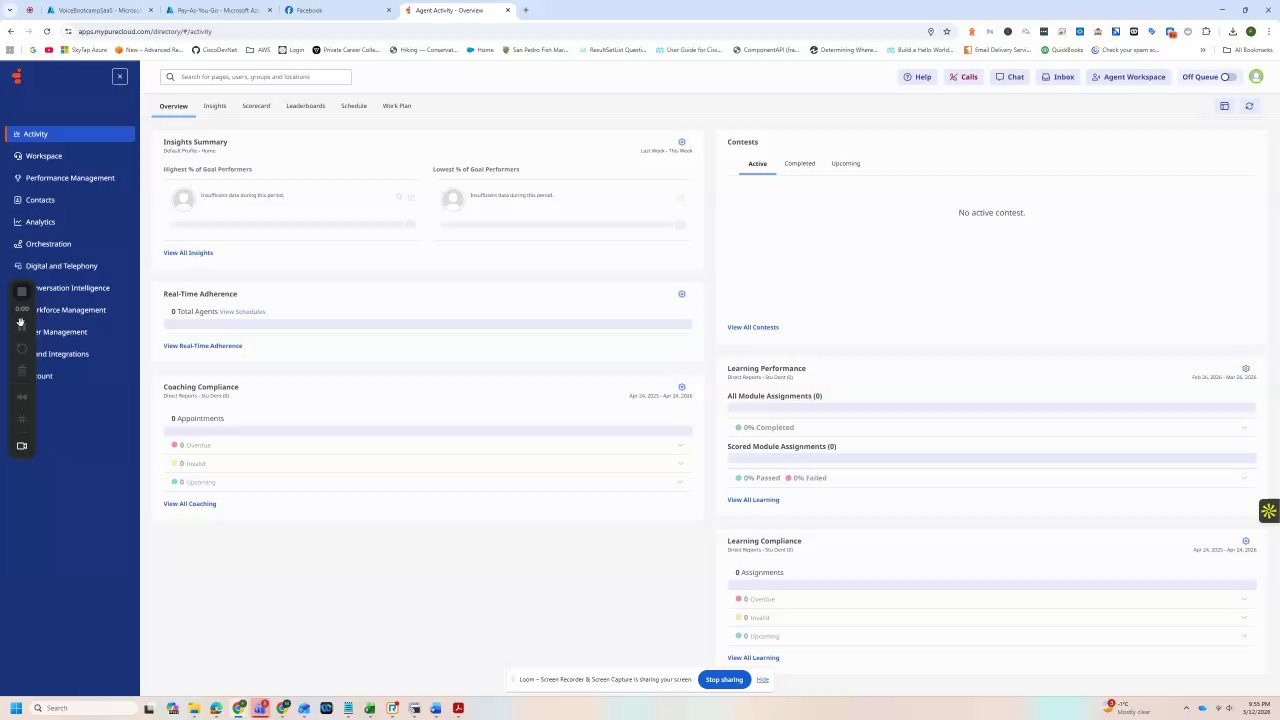Open Activity in the sidebar
1280x720 pixels.
70,134
